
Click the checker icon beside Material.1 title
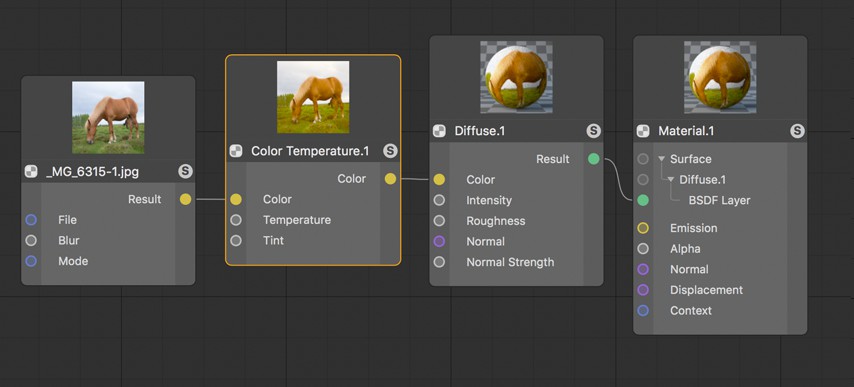point(643,131)
